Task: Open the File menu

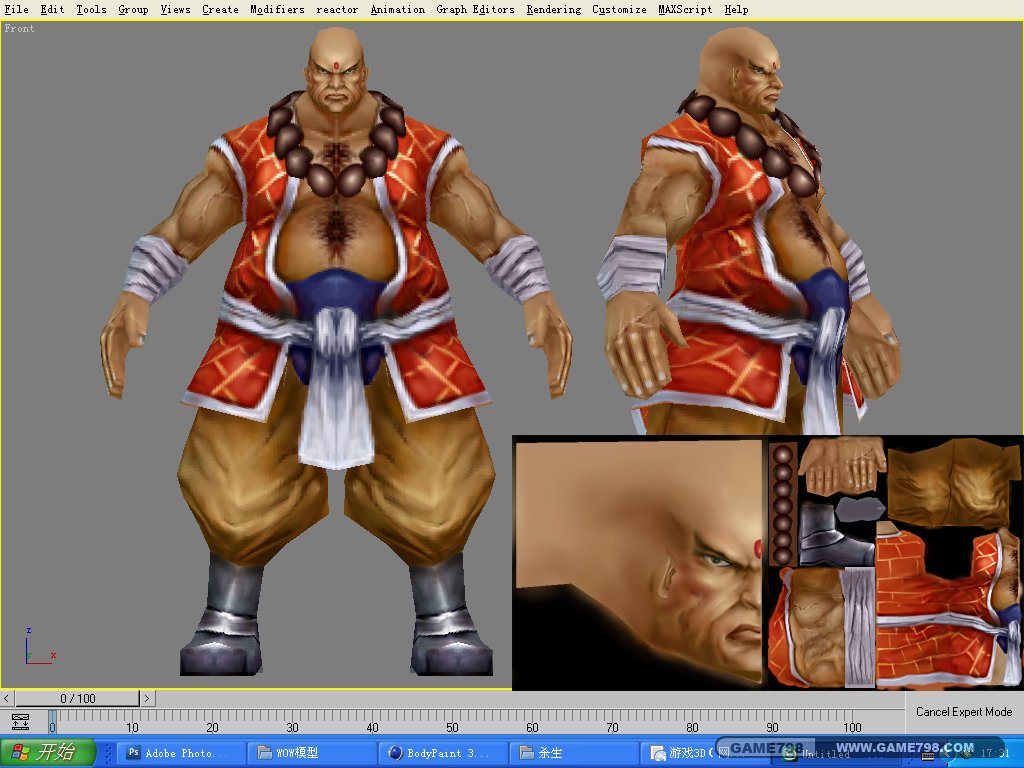Action: tap(16, 9)
